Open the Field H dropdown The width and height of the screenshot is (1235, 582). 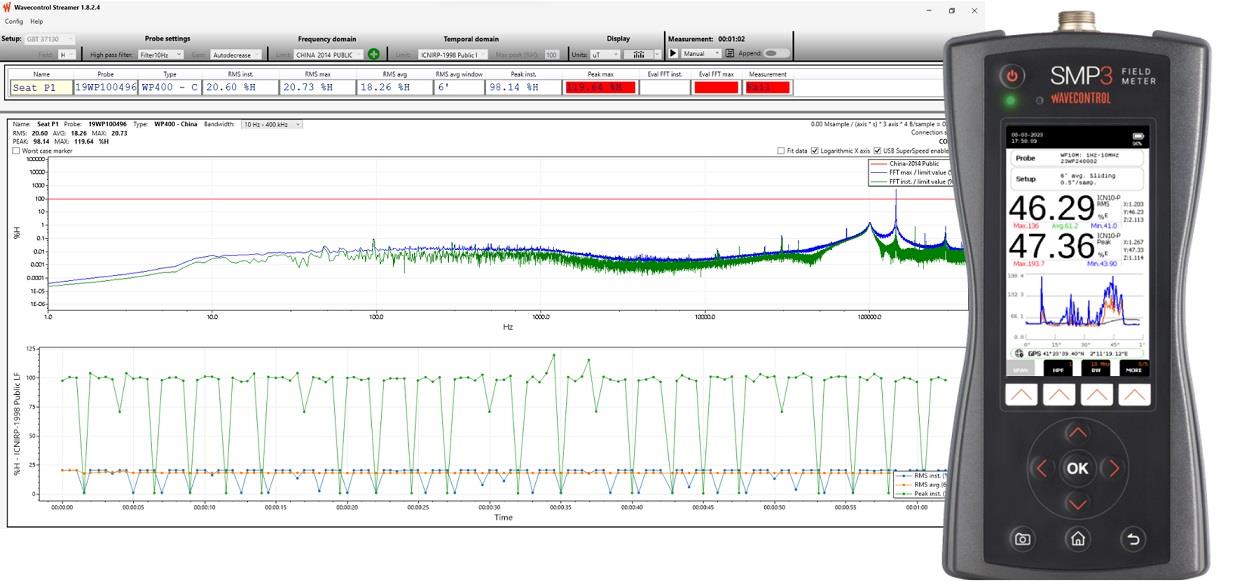(67, 54)
